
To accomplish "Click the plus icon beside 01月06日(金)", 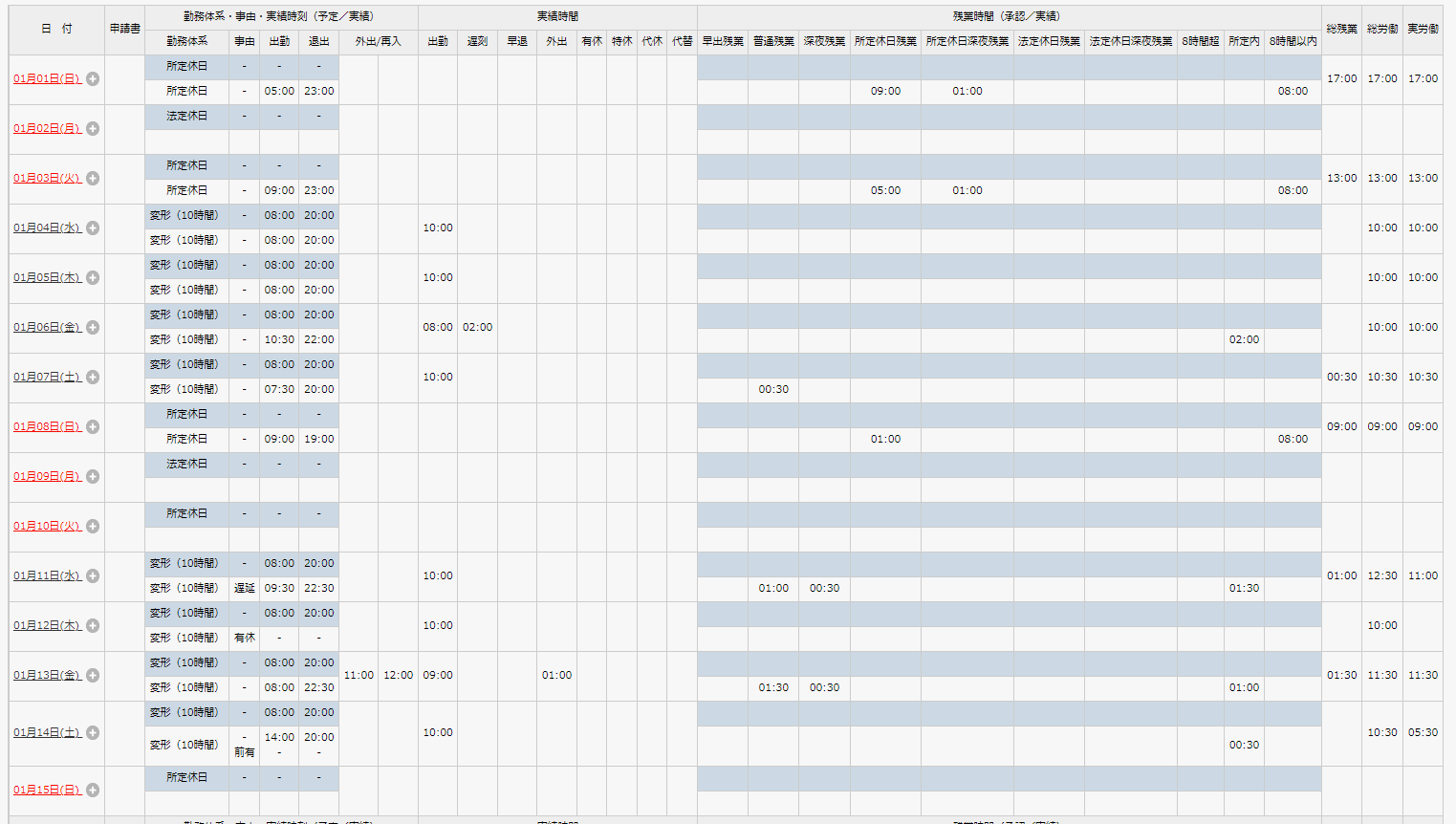I will point(93,328).
